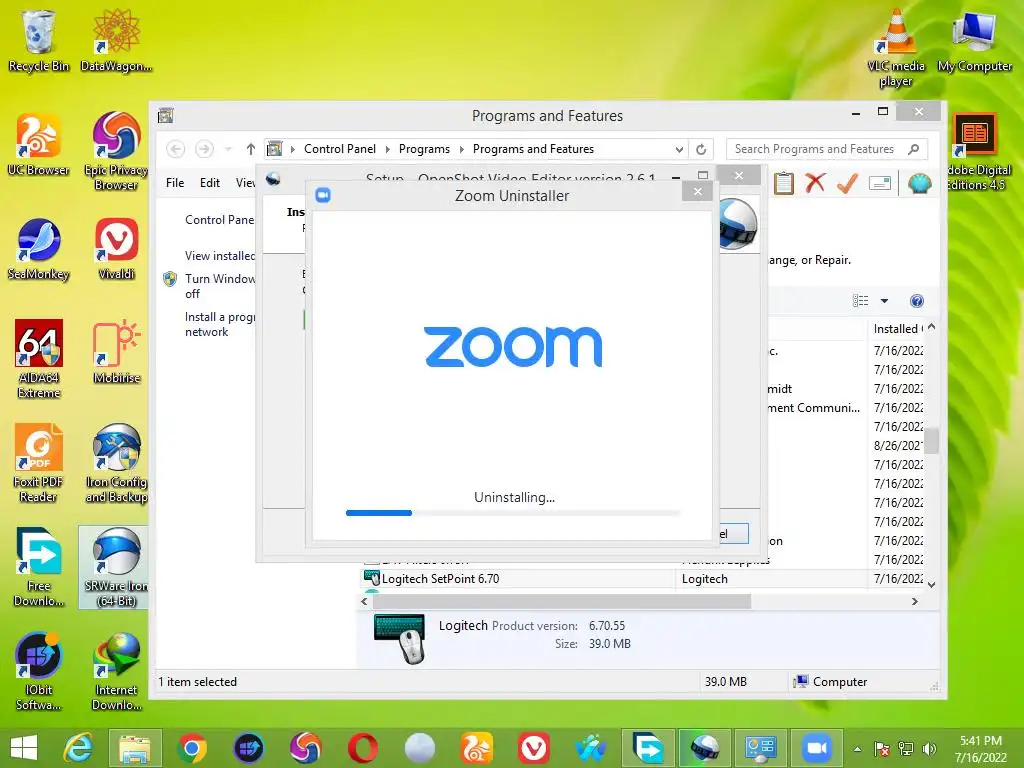
Task: Click the Zoom uninstalling progress bar
Action: pos(513,513)
